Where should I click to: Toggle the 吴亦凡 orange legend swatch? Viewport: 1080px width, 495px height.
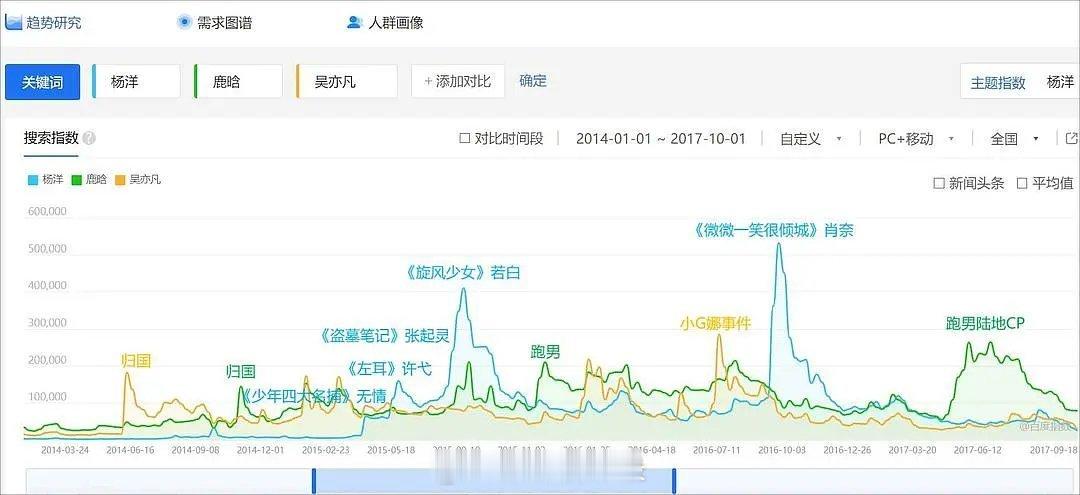pyautogui.click(x=120, y=180)
